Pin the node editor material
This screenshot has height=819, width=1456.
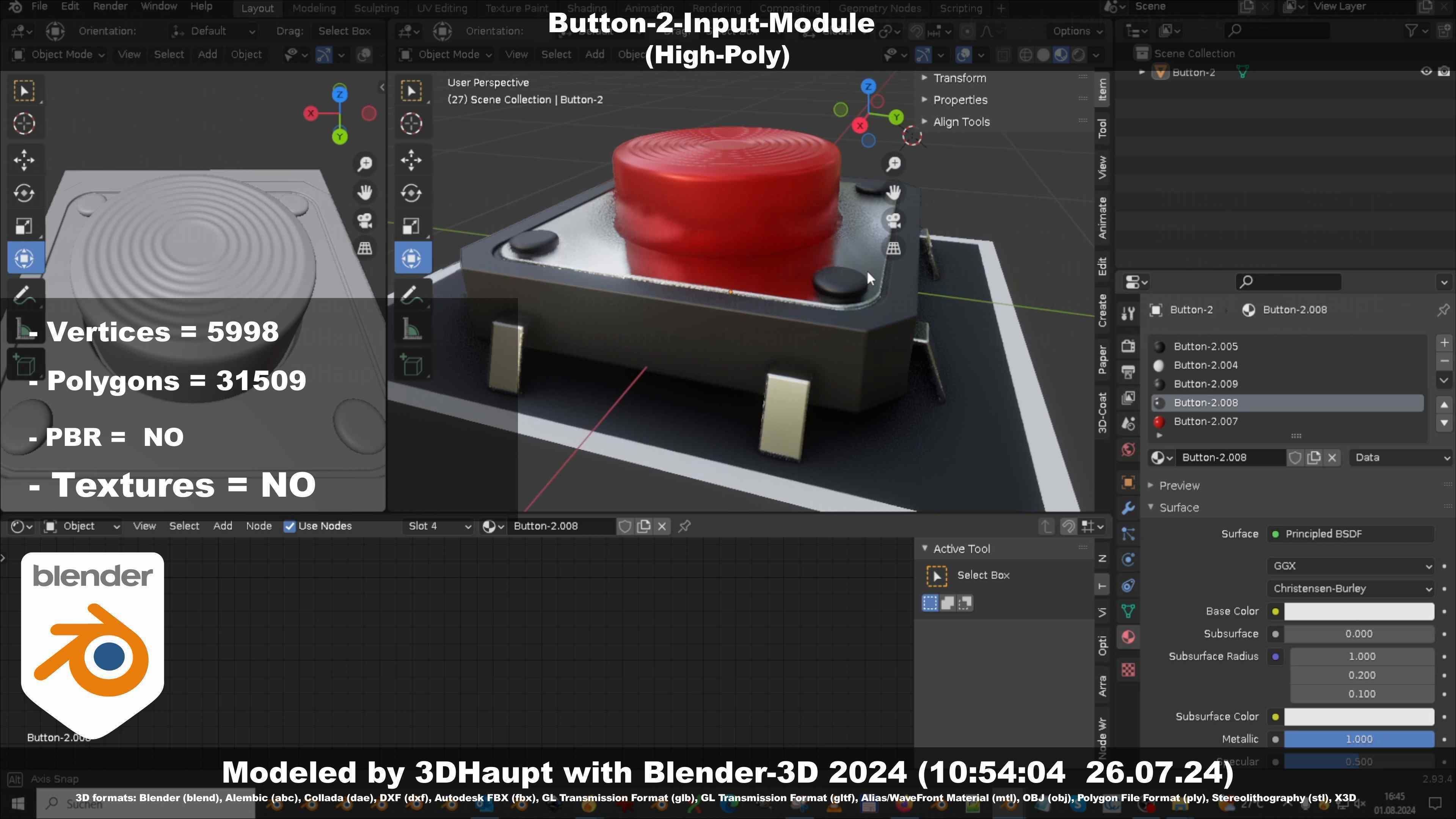click(x=684, y=526)
